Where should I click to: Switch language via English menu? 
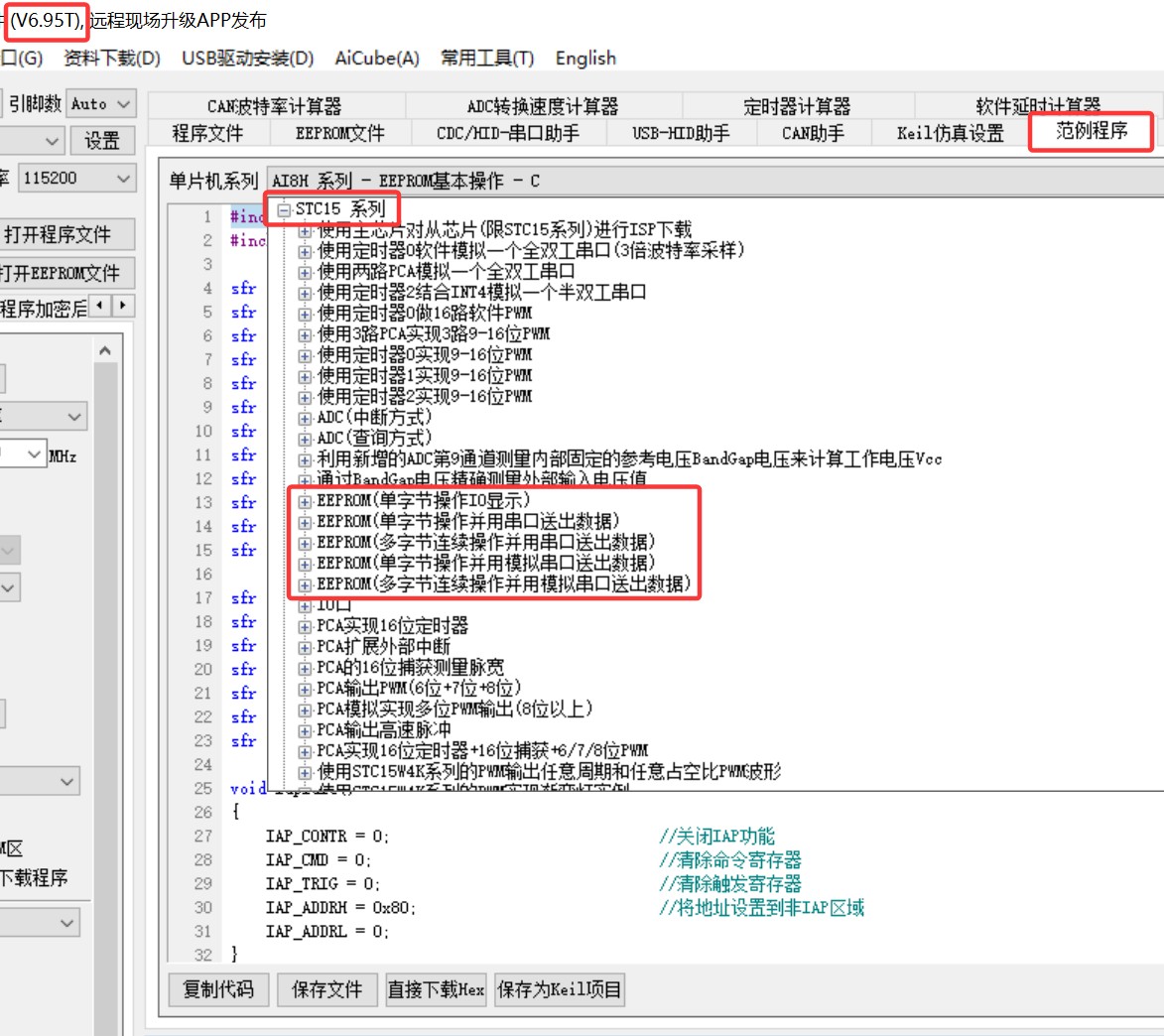click(x=585, y=58)
